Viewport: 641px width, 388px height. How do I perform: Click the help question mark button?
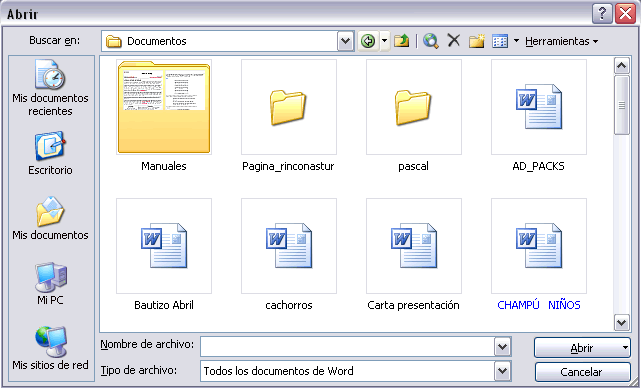click(602, 13)
